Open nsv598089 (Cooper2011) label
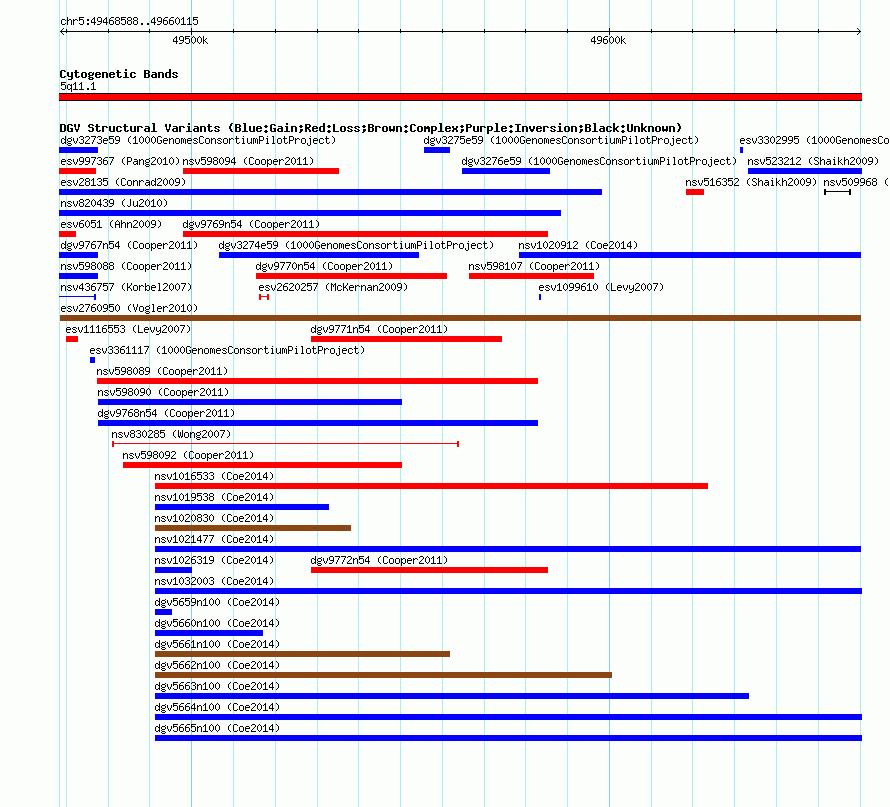This screenshot has width=890, height=807. (x=162, y=371)
